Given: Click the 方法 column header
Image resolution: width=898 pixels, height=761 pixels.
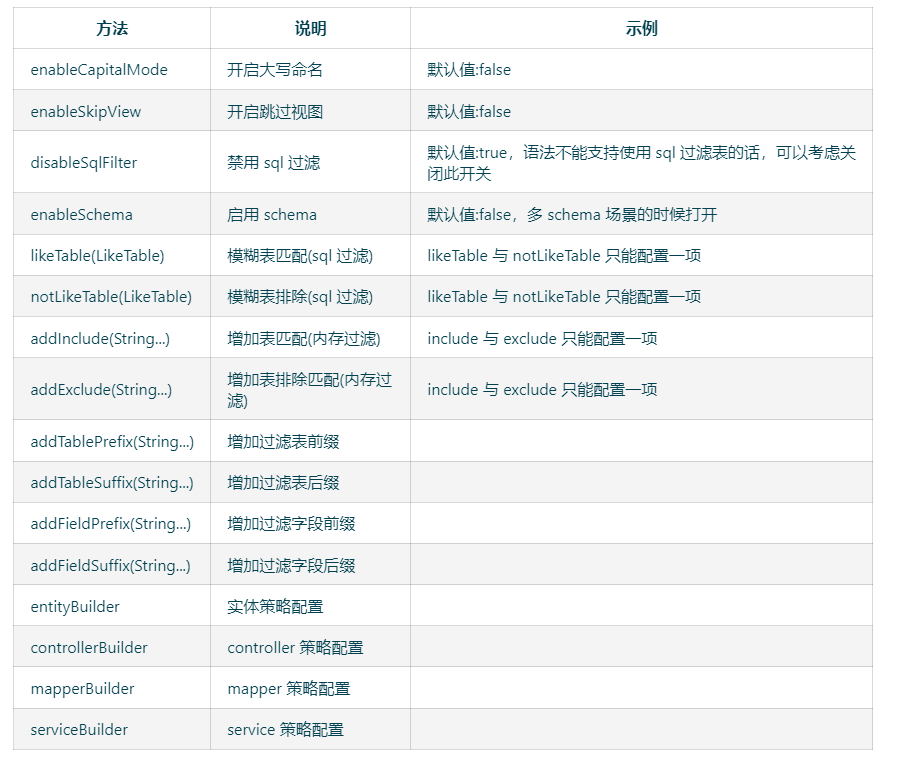Looking at the screenshot, I should (x=110, y=28).
